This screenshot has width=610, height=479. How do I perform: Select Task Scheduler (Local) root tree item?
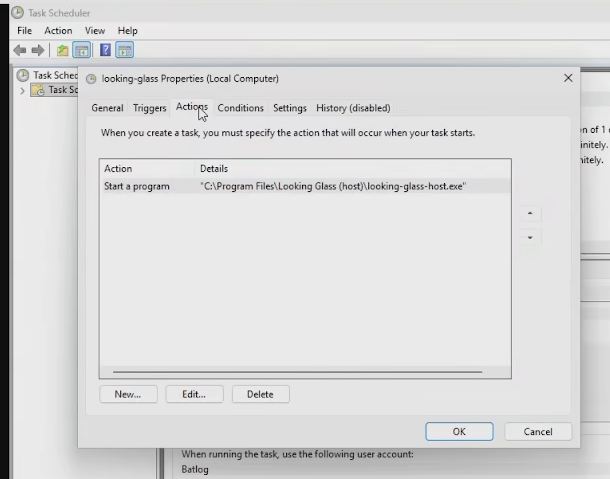click(47, 75)
